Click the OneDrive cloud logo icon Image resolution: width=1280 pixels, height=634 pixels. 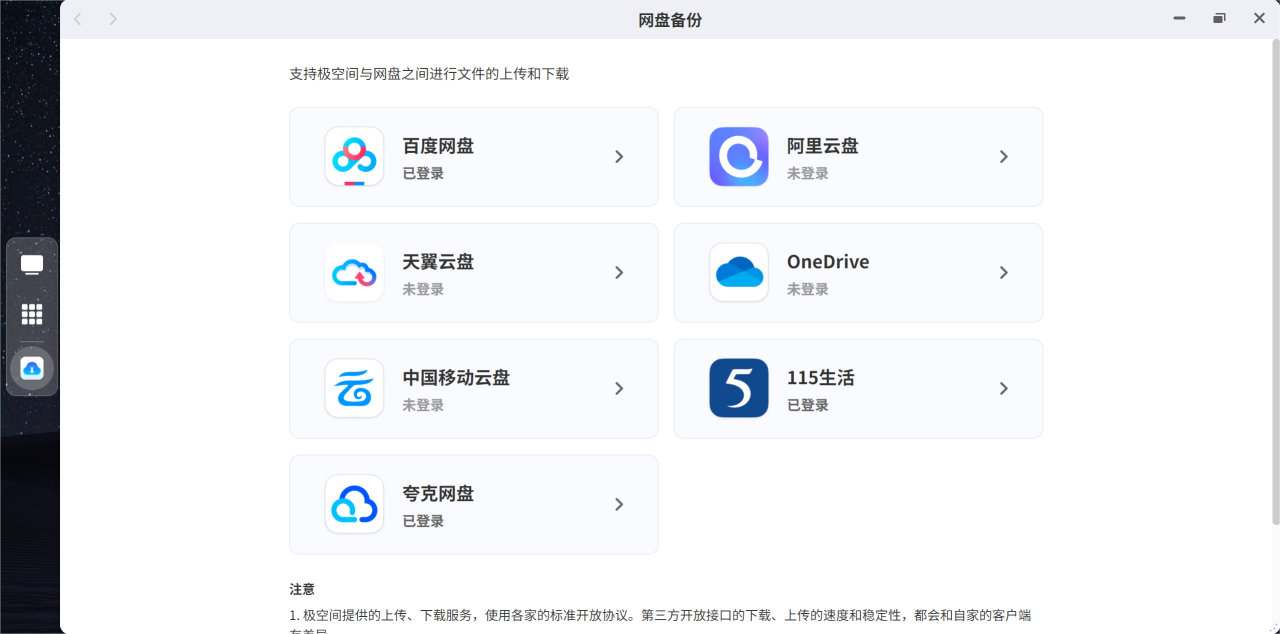[x=739, y=272]
